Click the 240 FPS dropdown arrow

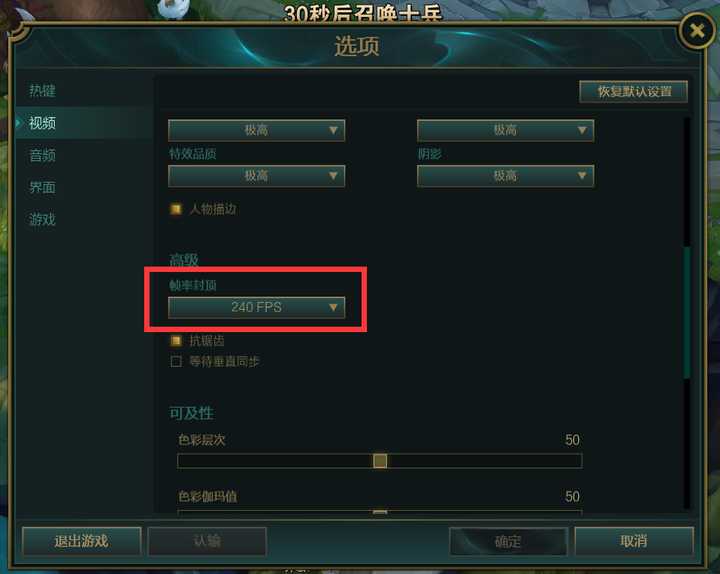(x=333, y=307)
